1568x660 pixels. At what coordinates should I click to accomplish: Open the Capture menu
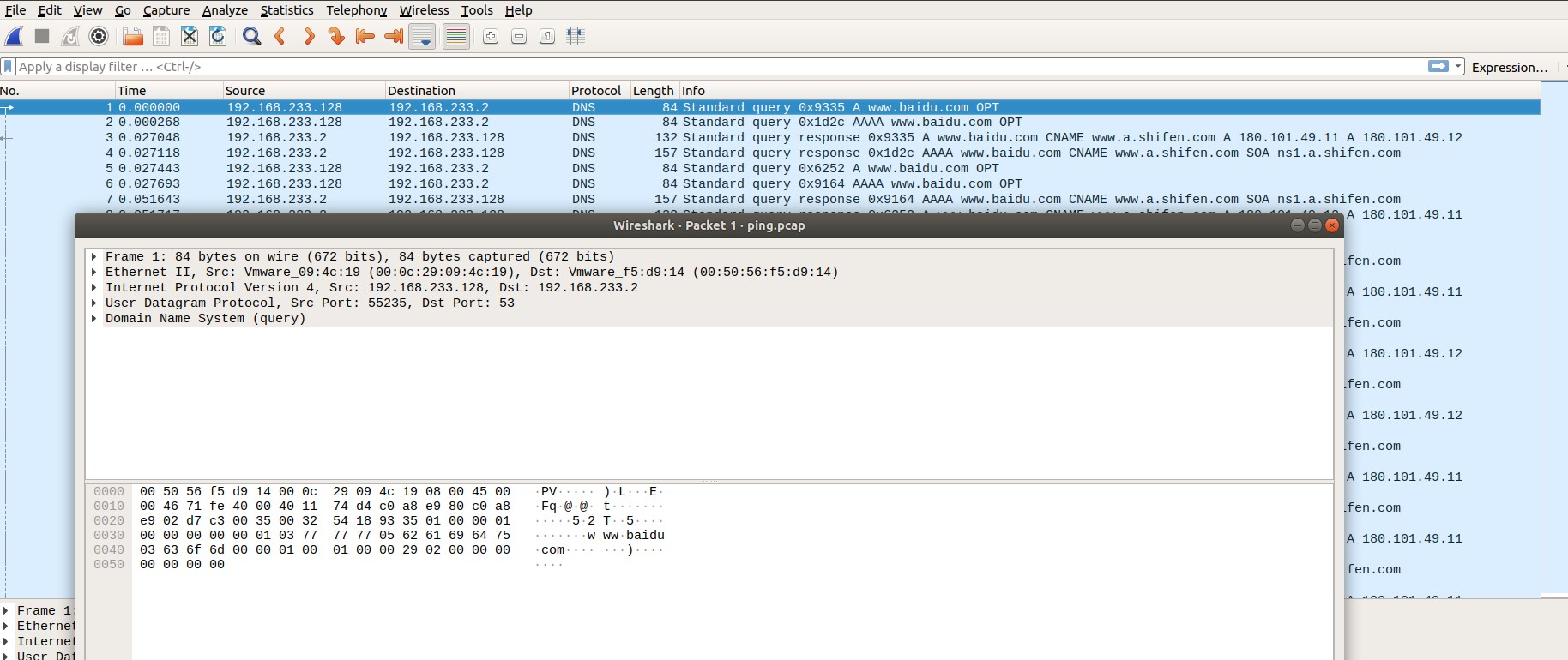click(166, 10)
